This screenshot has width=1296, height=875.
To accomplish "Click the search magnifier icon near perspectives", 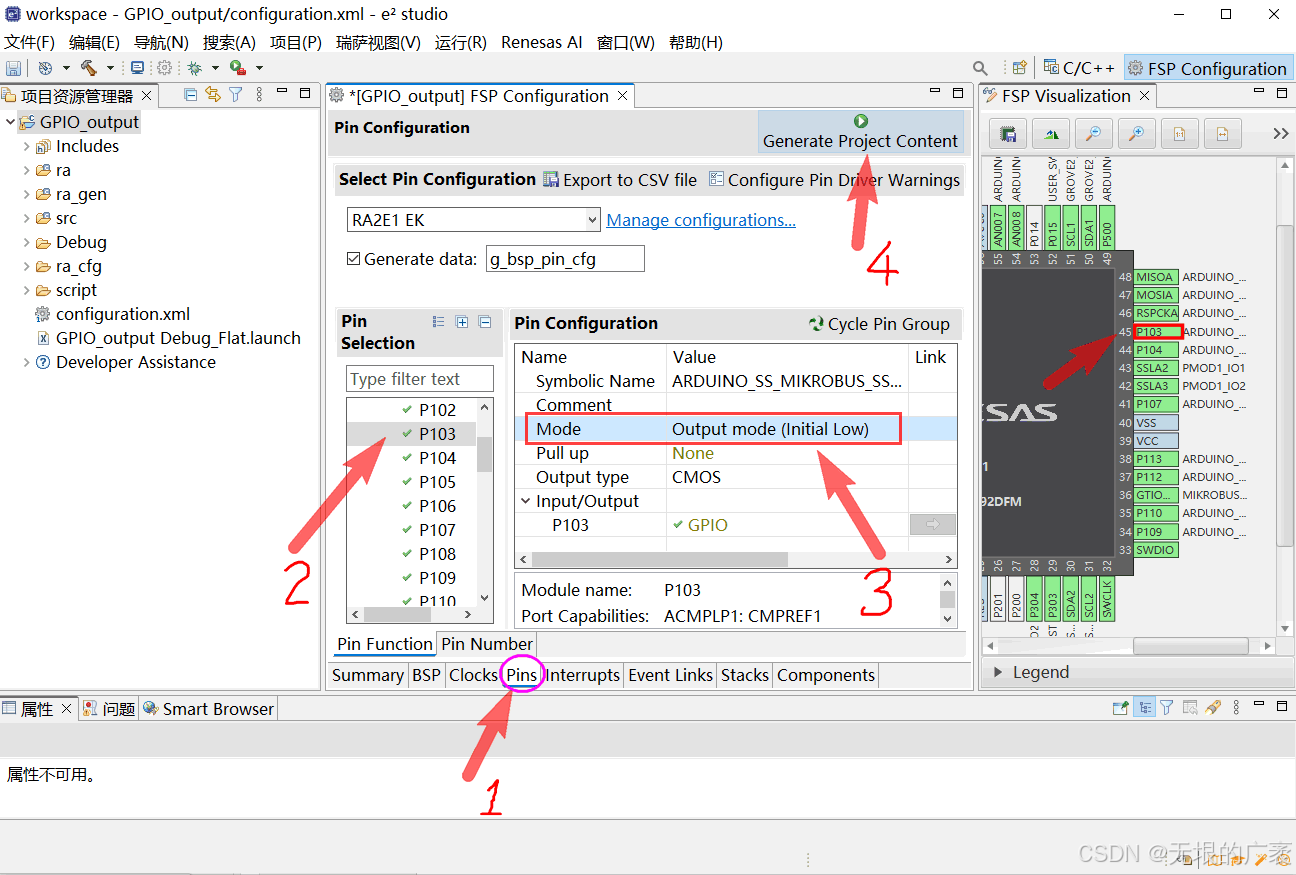I will click(x=981, y=68).
